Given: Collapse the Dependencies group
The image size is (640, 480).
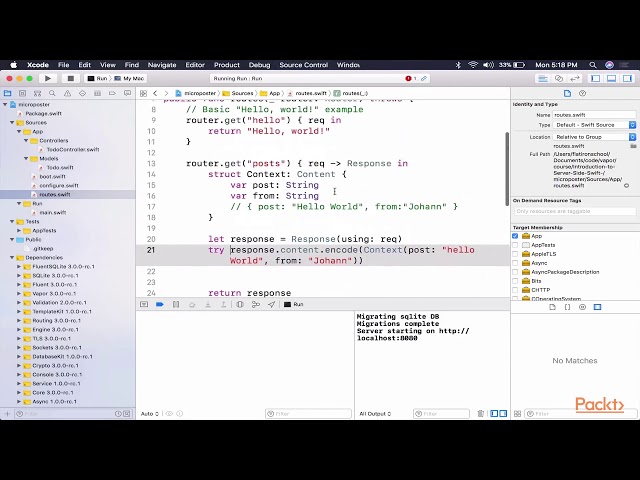Looking at the screenshot, I should 12,258.
